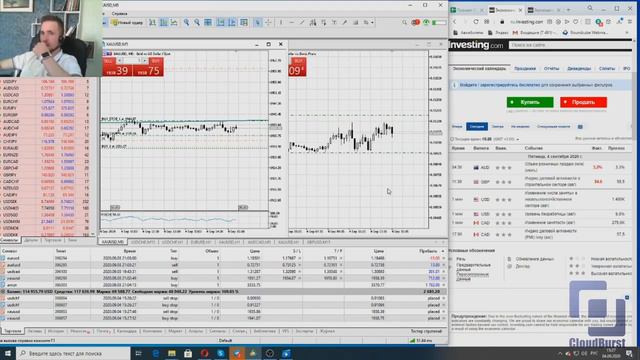Screen dimensions: 640x360
Task: Open the time zone dropdown on Investing.com
Action: [x=518, y=139]
